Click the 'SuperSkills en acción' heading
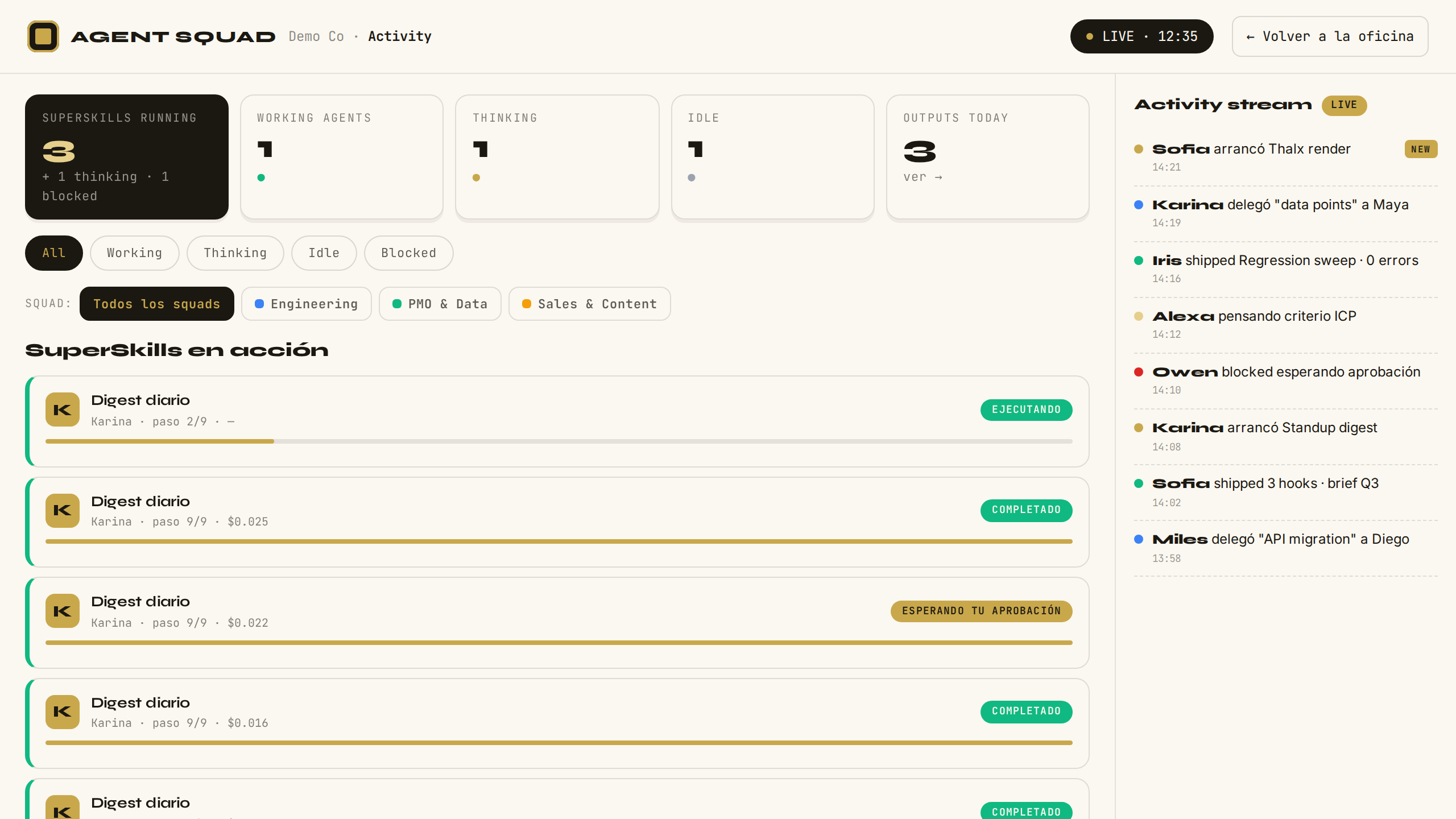 point(177,350)
